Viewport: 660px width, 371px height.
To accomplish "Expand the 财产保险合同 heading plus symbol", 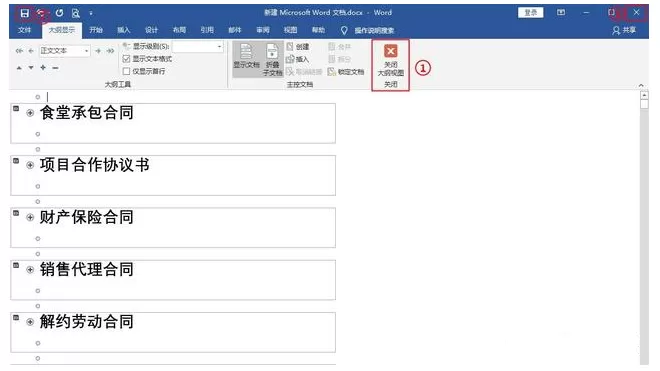I will pos(30,217).
